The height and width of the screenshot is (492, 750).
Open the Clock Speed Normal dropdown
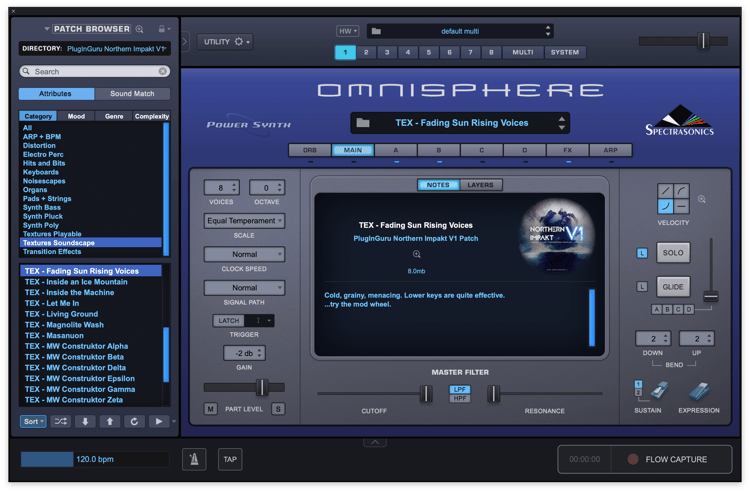(244, 254)
